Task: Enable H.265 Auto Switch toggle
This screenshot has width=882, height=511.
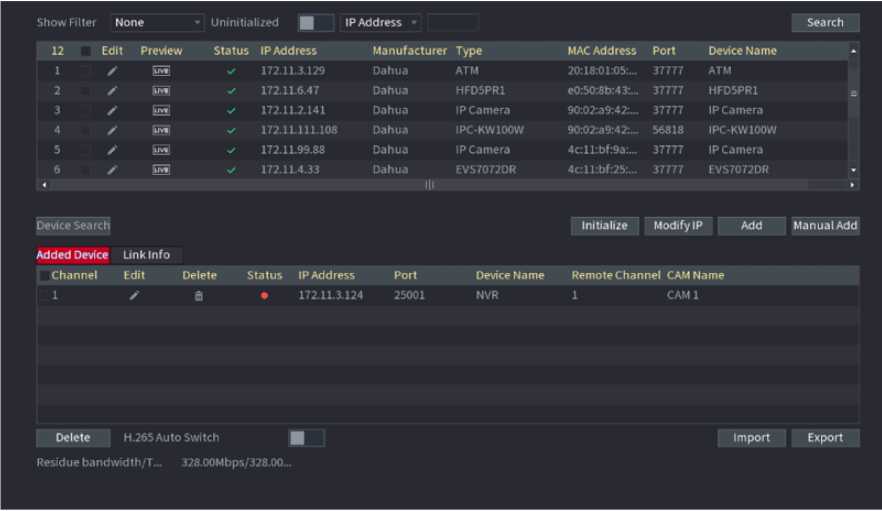Action: (306, 437)
